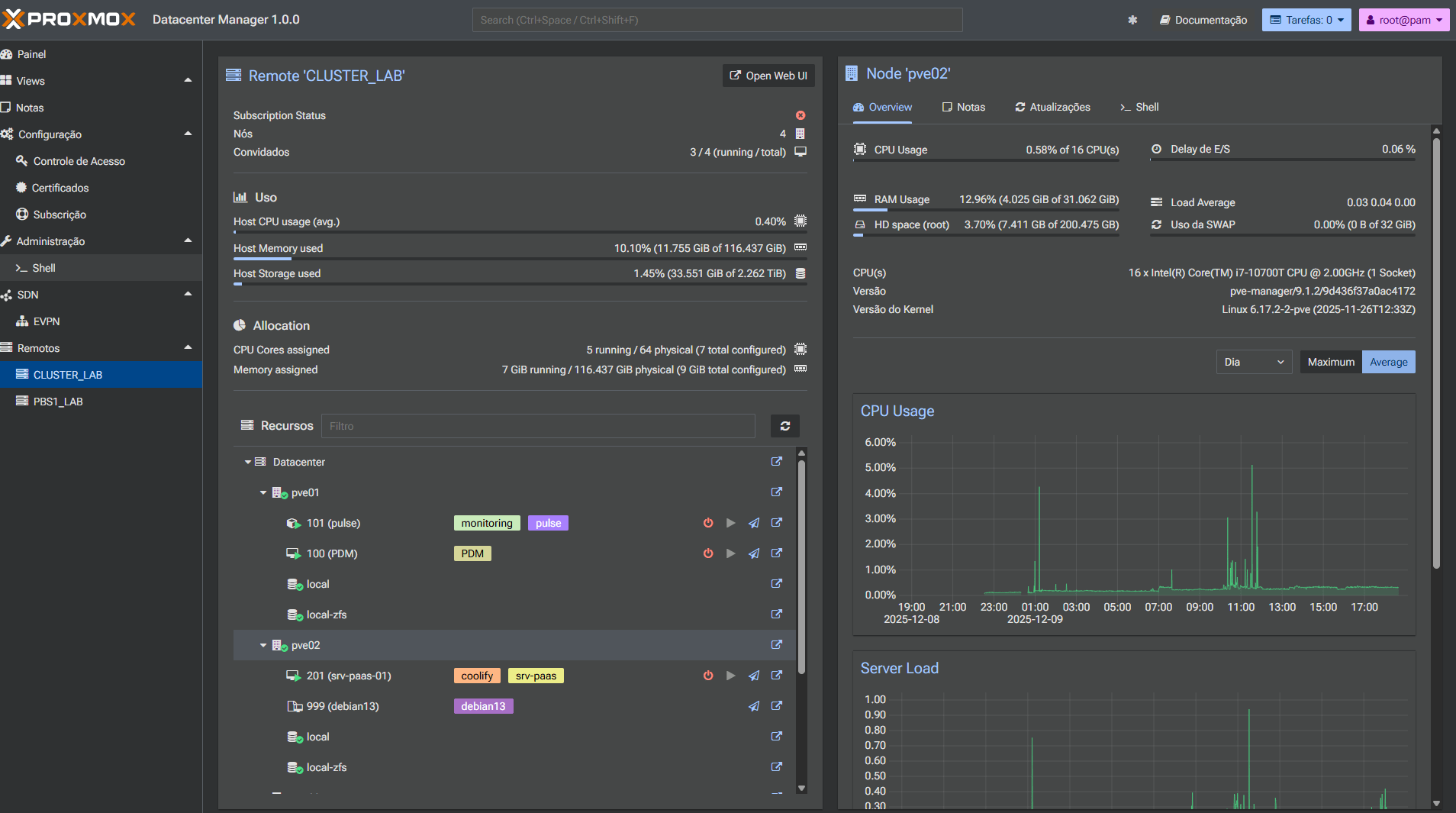Open the node Shell tab
Screen dimensions: 1456x813
pyautogui.click(x=1139, y=107)
